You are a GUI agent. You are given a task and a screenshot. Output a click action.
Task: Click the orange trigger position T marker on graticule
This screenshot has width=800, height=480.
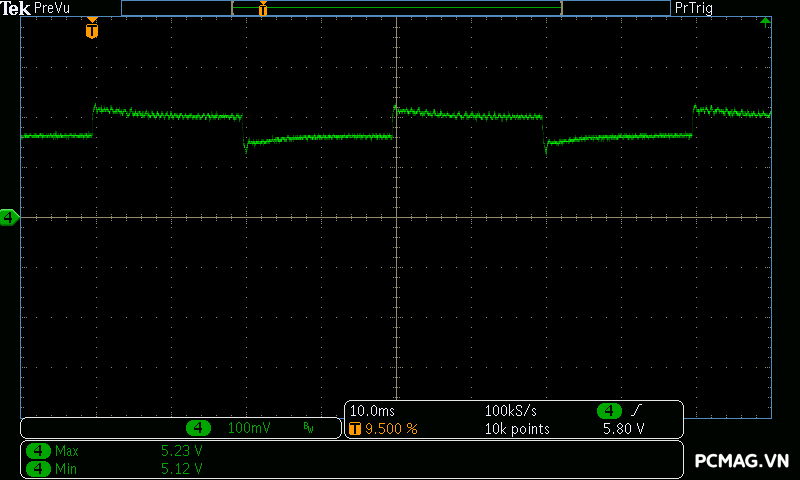(x=92, y=30)
